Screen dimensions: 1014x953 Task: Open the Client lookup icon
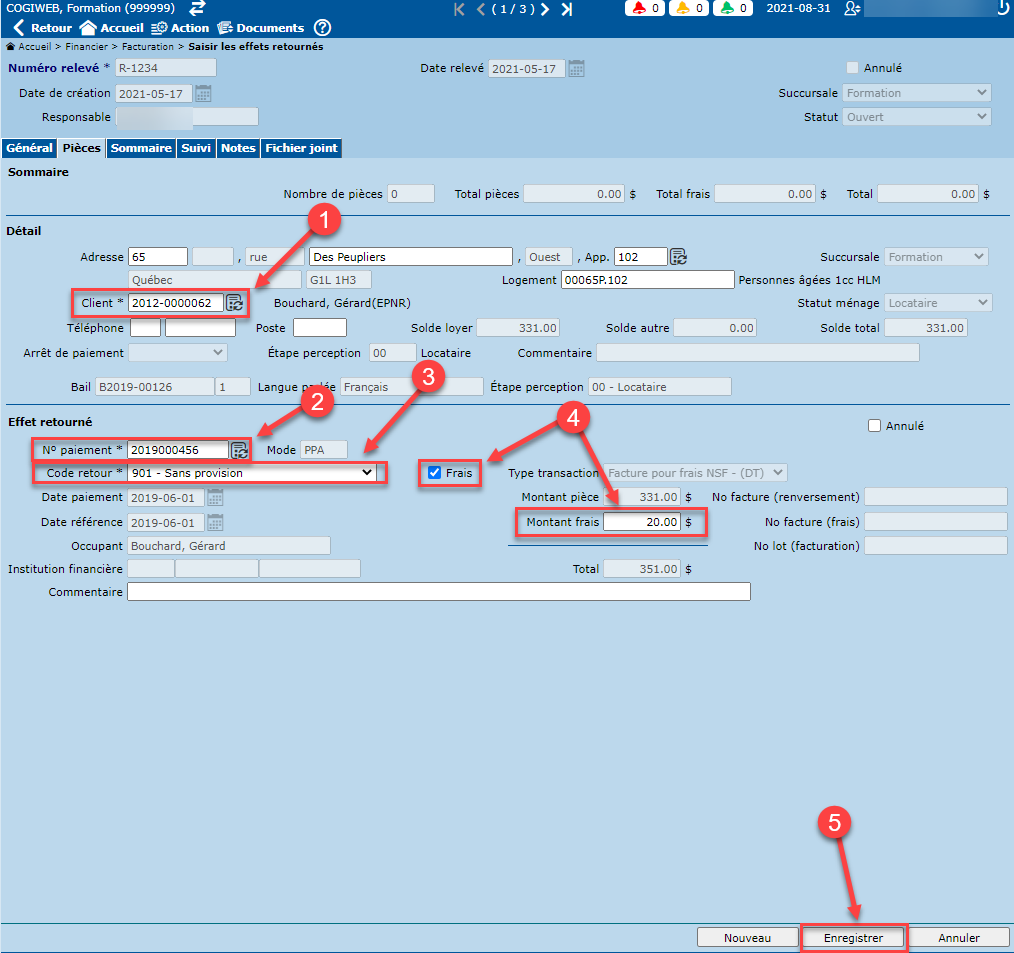[235, 302]
